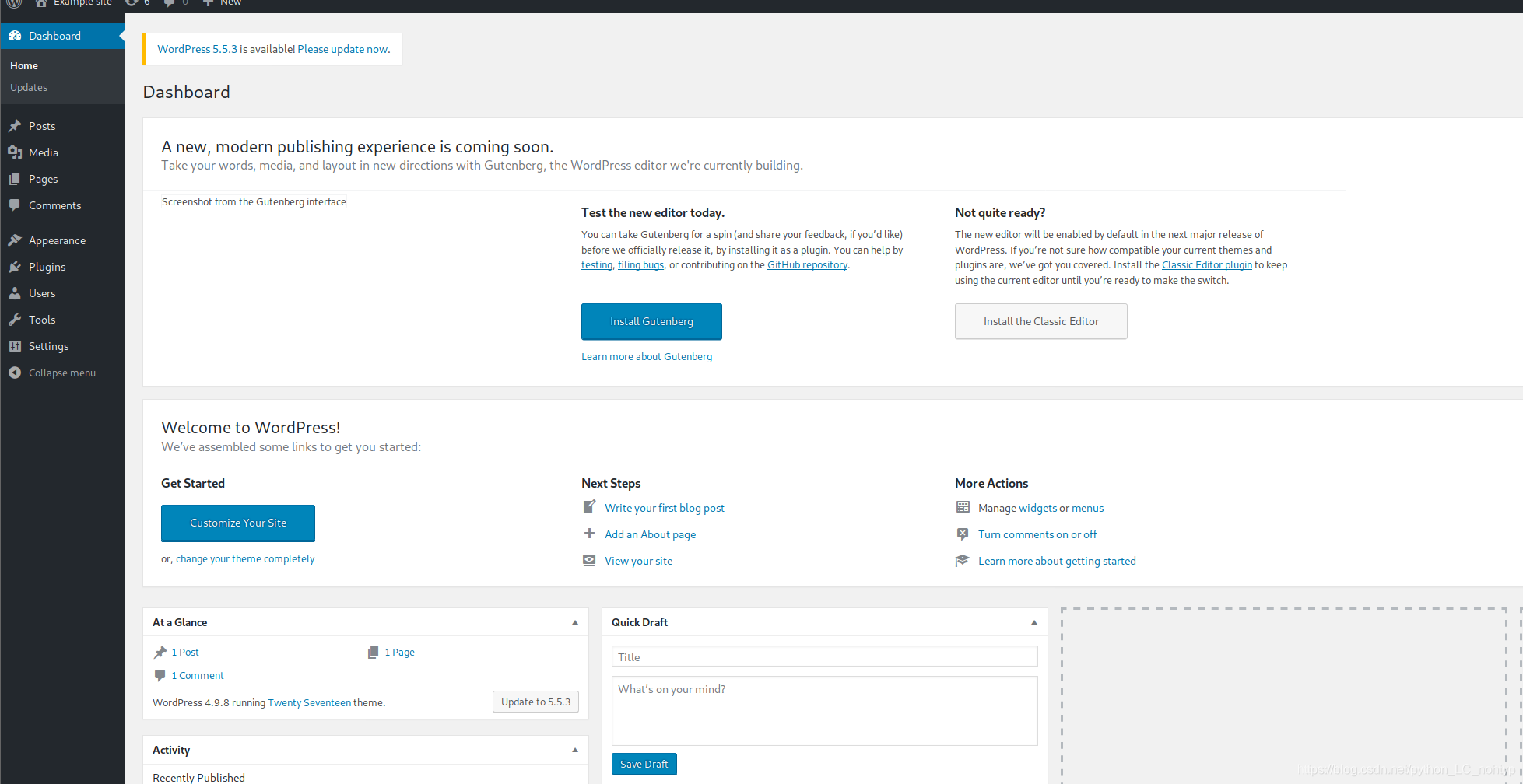
Task: Click the pin icon beside 1 Post
Action: 160,652
